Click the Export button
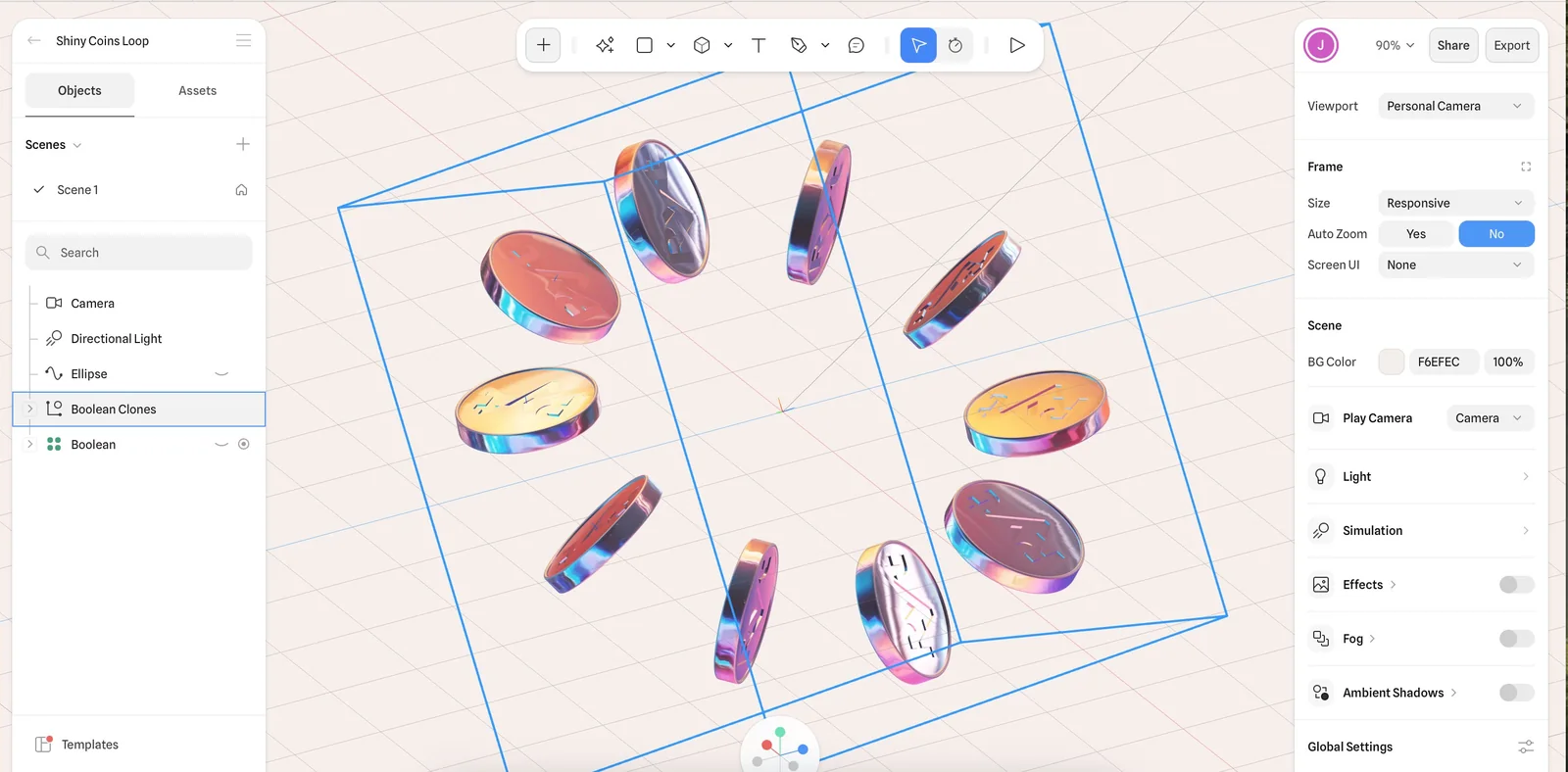 point(1512,45)
